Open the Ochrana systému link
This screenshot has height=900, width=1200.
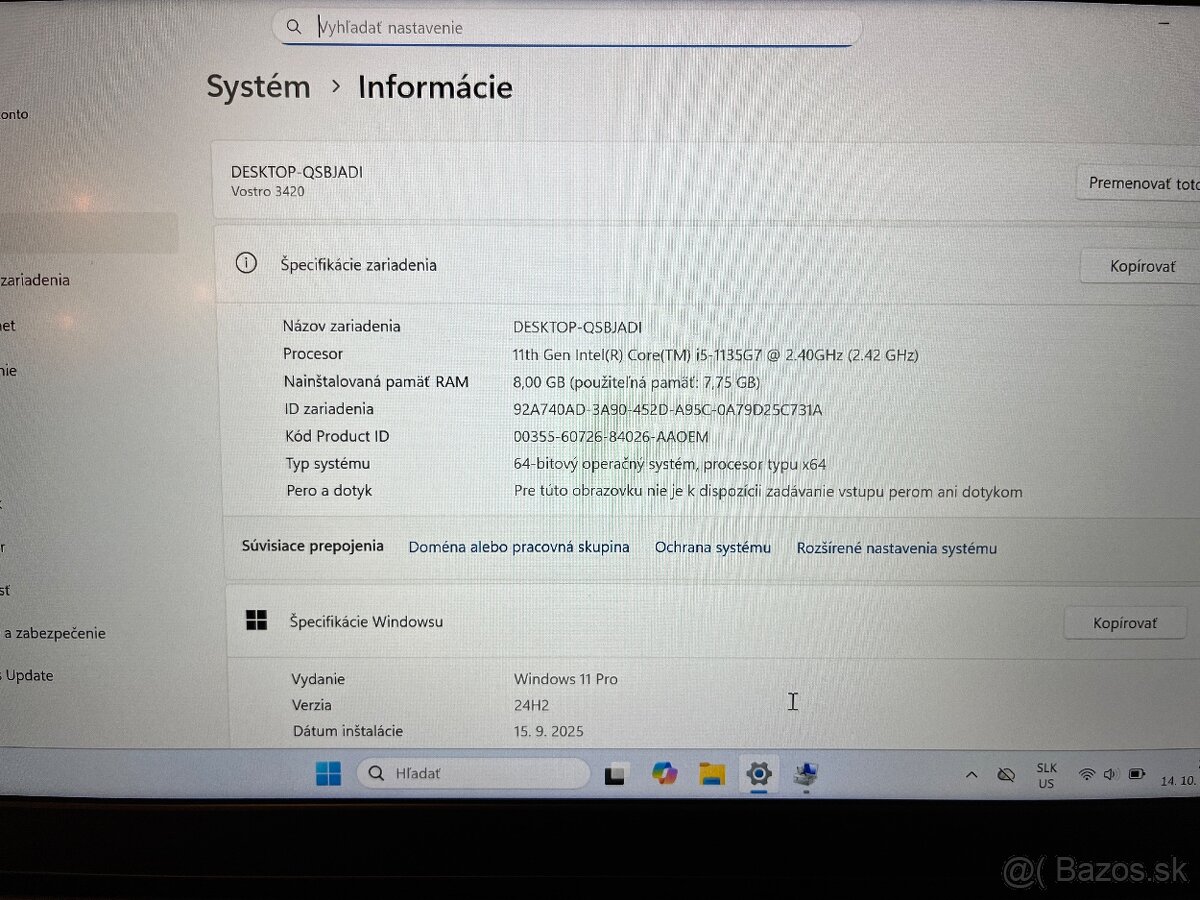713,547
